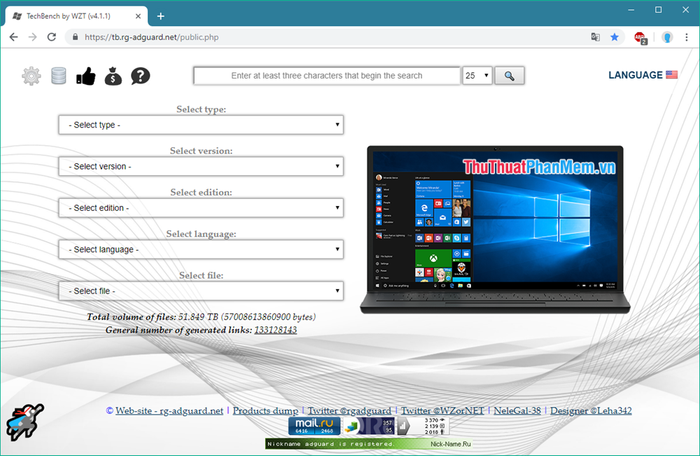Open the Twitter @WZorNET link
Image resolution: width=700 pixels, height=456 pixels.
point(442,410)
